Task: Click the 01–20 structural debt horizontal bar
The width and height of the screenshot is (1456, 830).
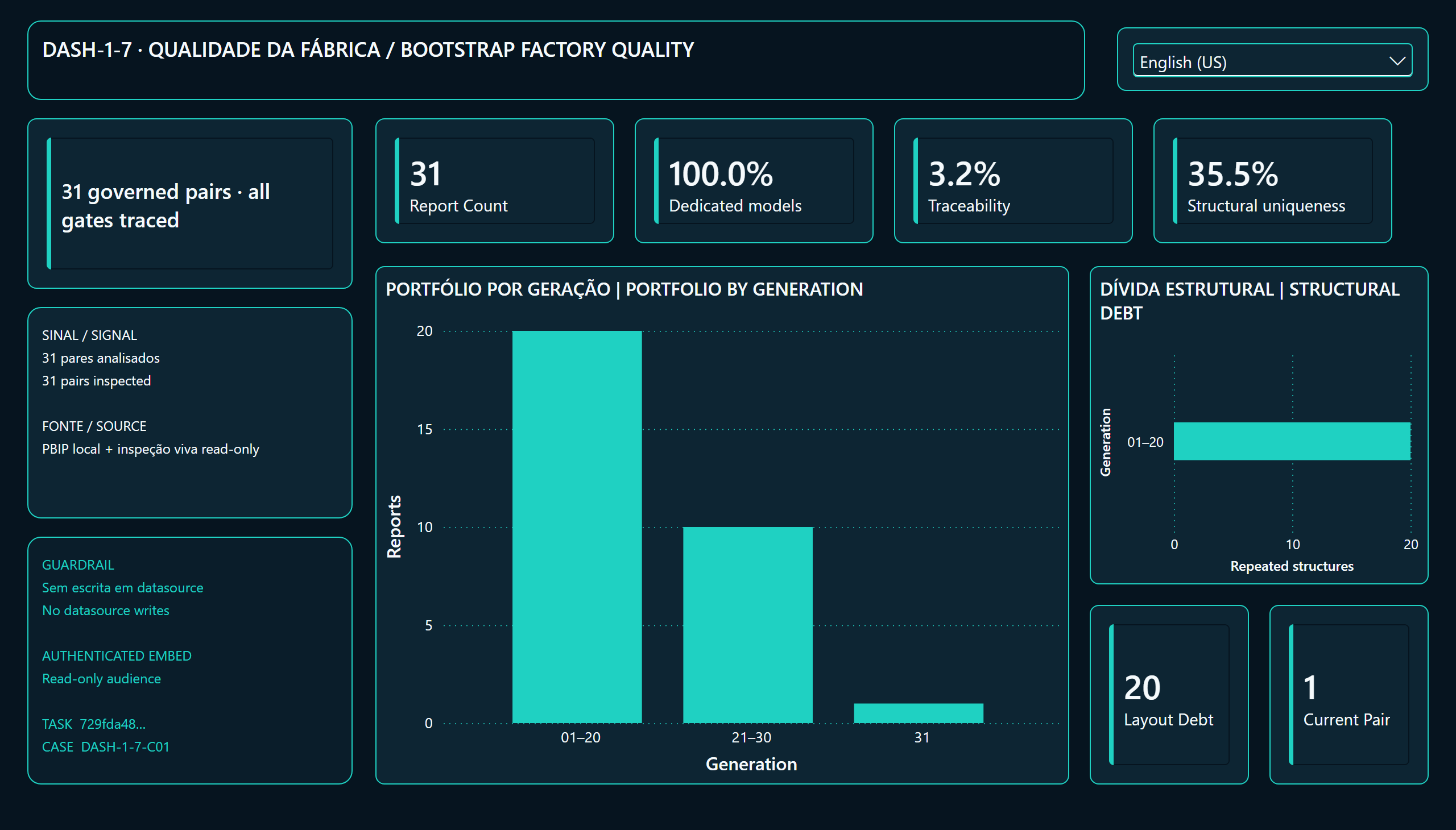Action: click(x=1292, y=441)
